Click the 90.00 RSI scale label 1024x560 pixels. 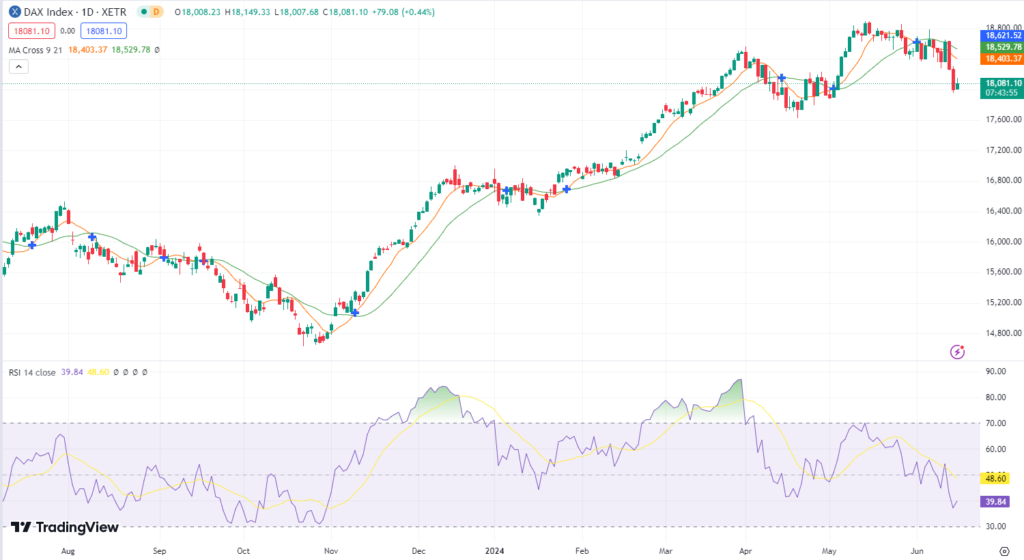(995, 371)
